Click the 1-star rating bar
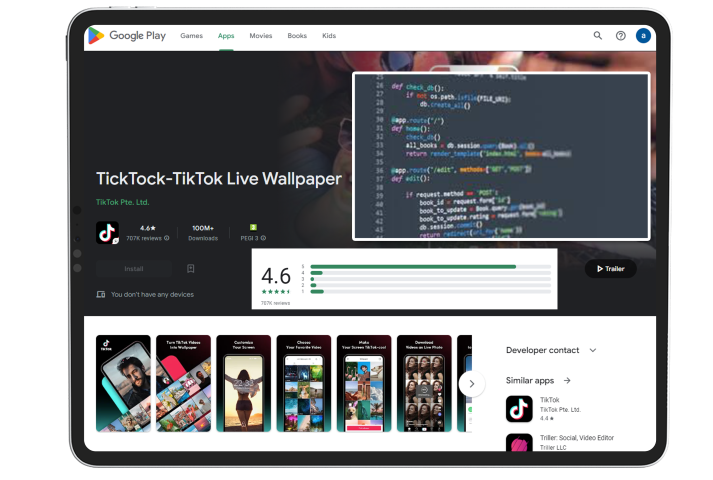 click(430, 292)
